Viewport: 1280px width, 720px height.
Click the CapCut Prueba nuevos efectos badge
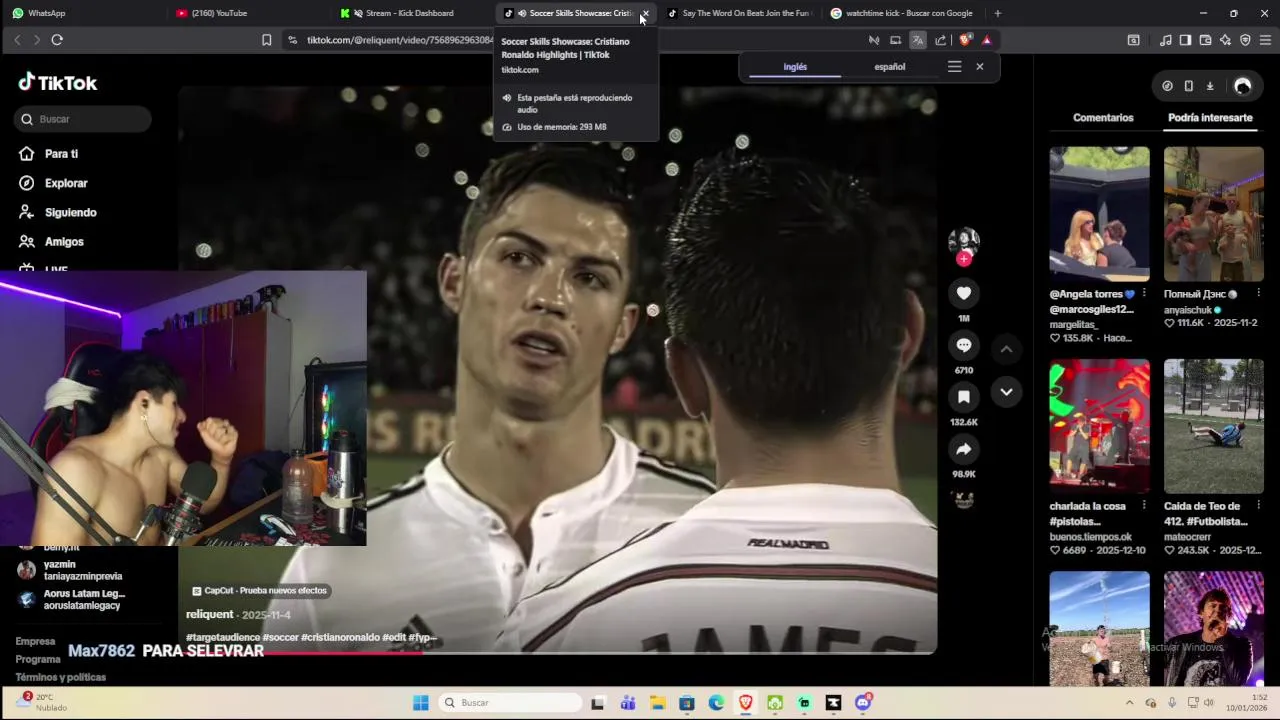[260, 591]
